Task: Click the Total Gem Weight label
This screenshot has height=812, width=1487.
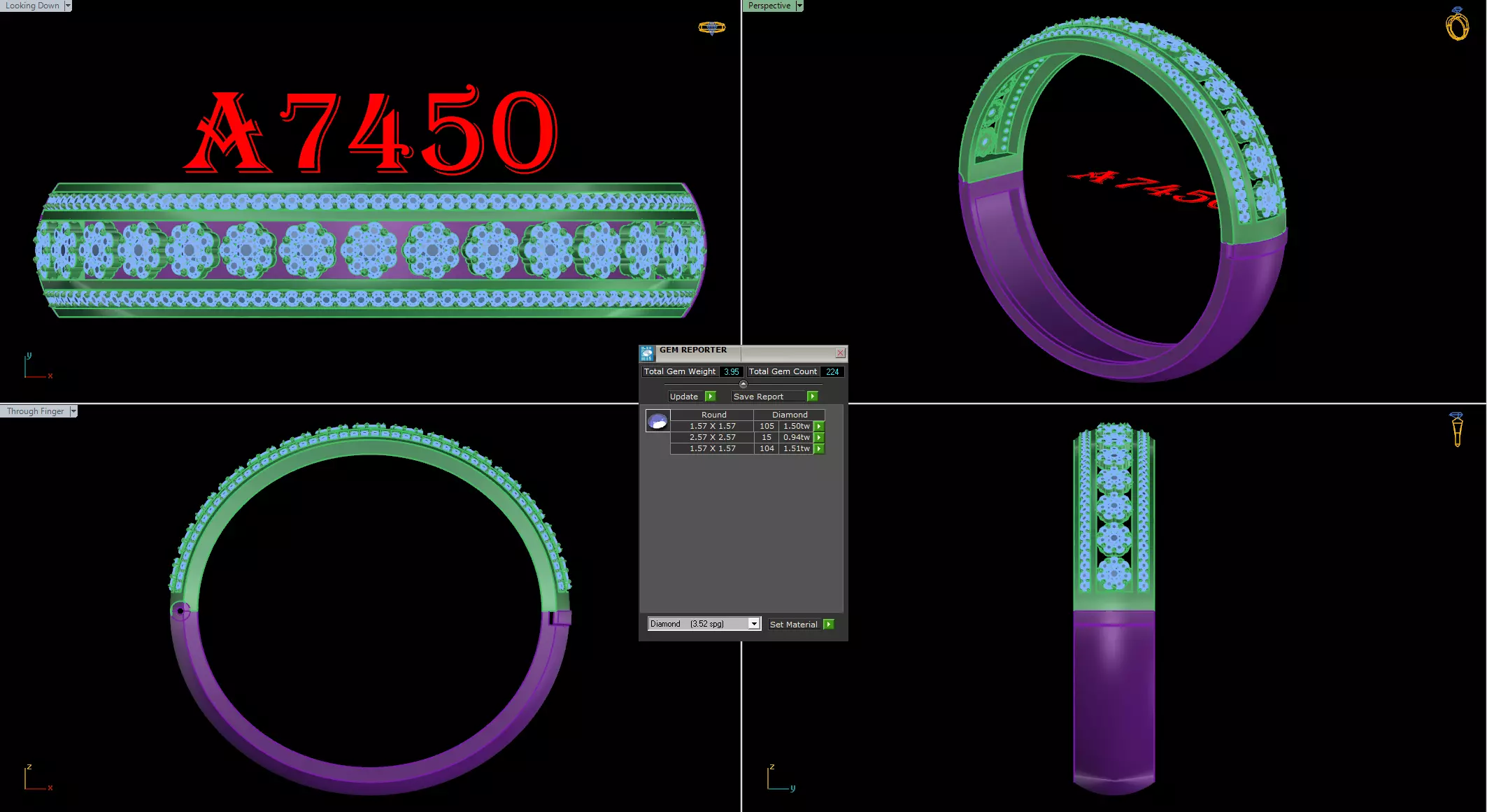Action: [680, 372]
